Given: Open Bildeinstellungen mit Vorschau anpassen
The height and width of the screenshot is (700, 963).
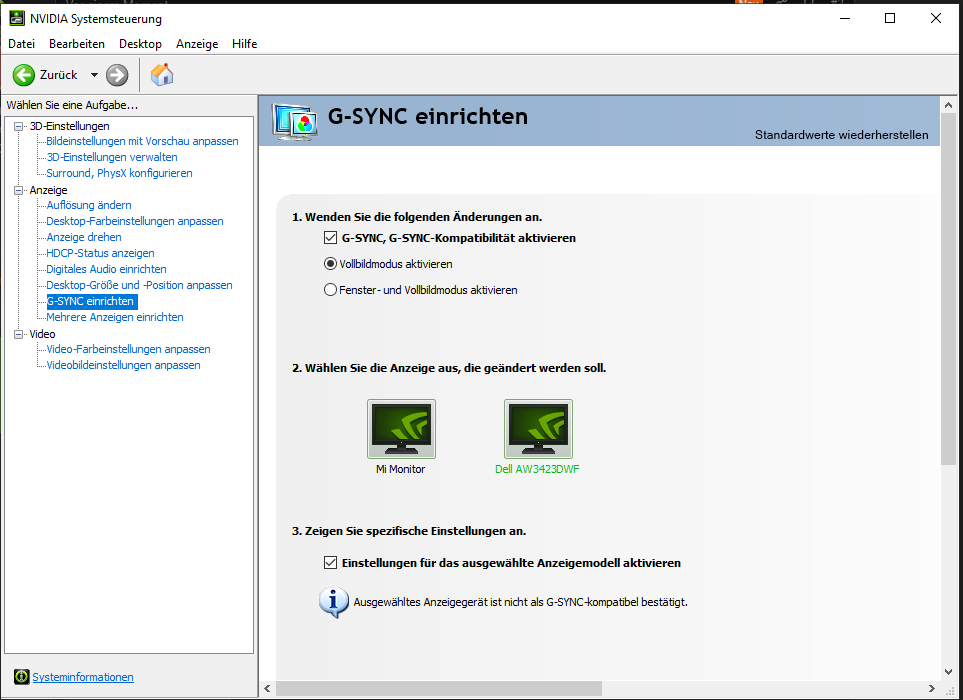Looking at the screenshot, I should pos(142,141).
